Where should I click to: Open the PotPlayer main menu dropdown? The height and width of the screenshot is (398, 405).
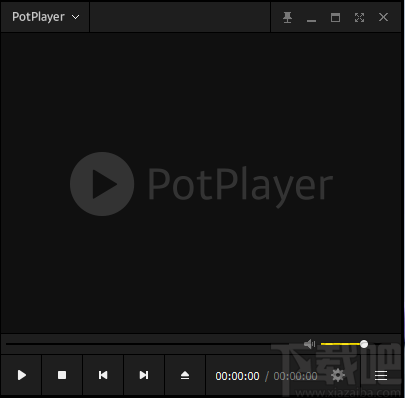point(45,17)
